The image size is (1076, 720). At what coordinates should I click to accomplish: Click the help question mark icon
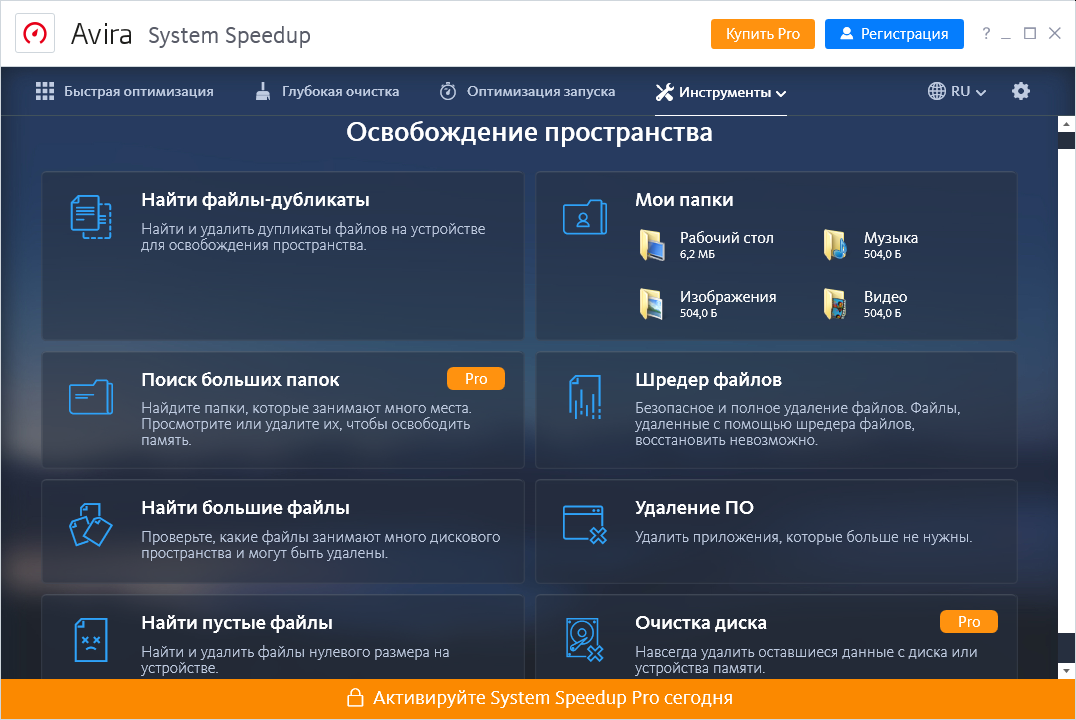[986, 33]
